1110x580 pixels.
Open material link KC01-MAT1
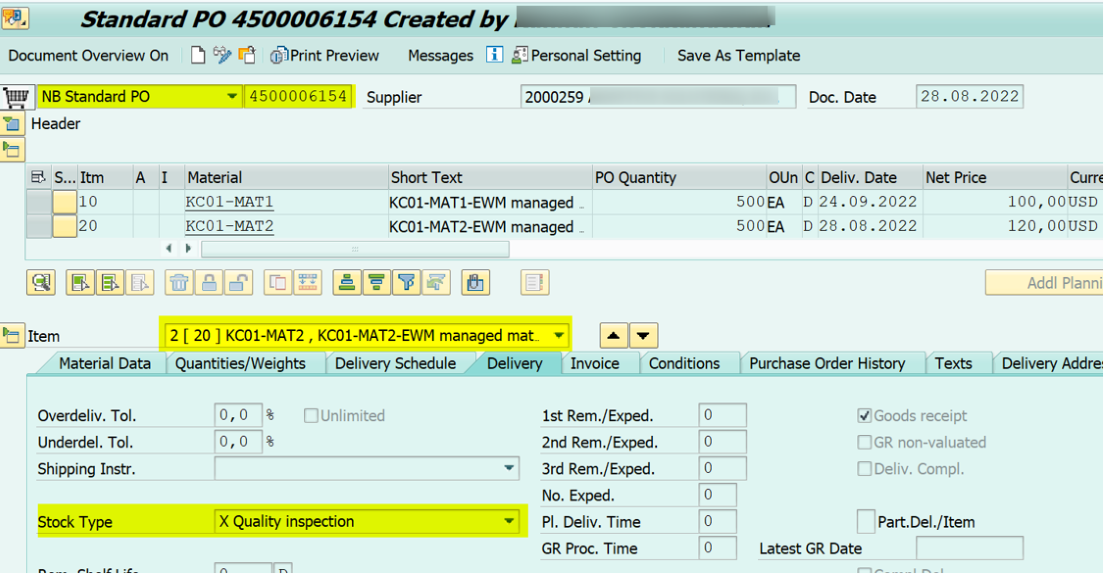[x=229, y=202]
